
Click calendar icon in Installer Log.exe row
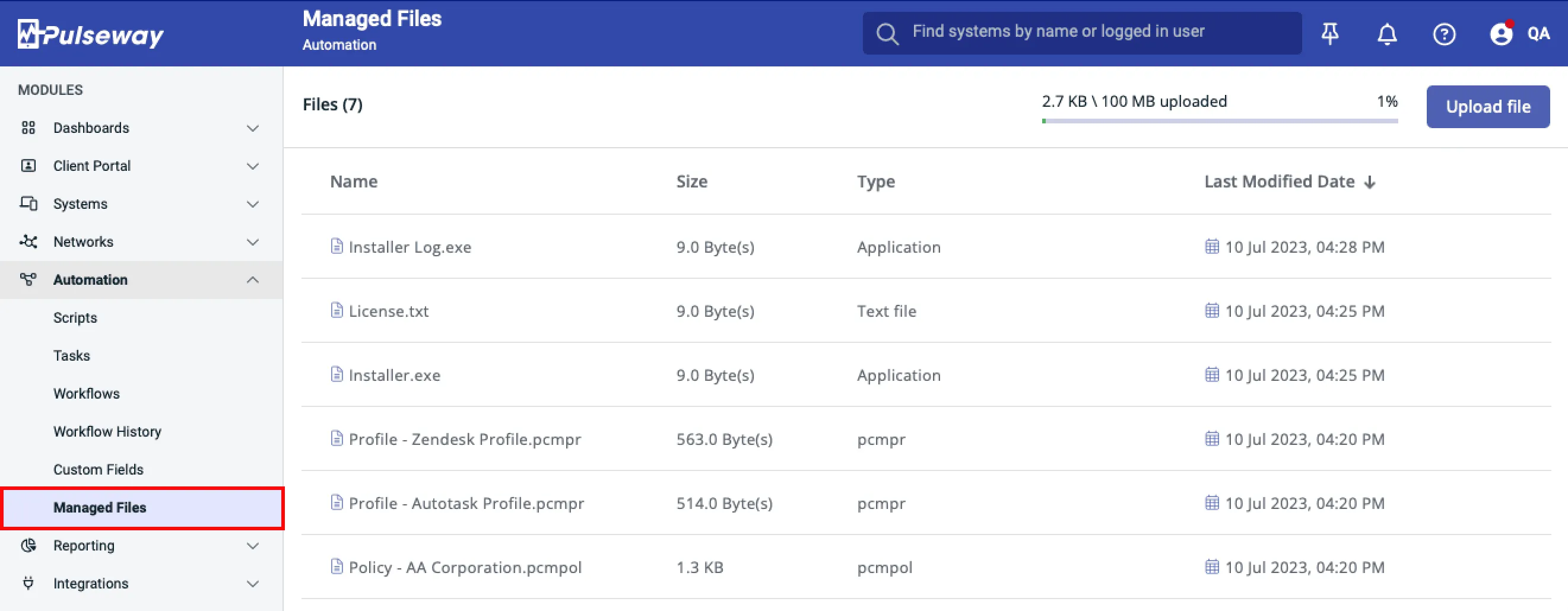[1212, 246]
